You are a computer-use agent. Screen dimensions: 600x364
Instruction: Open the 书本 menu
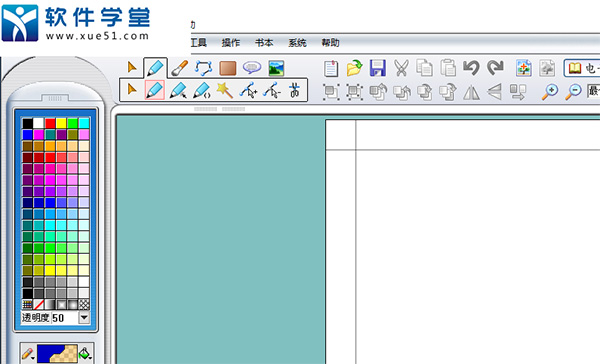click(x=264, y=42)
